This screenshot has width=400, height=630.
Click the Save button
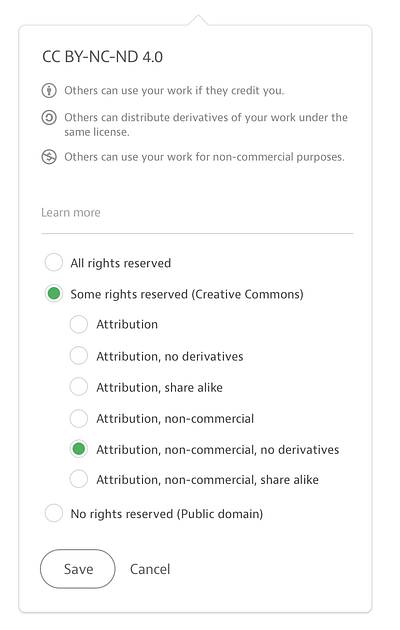point(78,569)
